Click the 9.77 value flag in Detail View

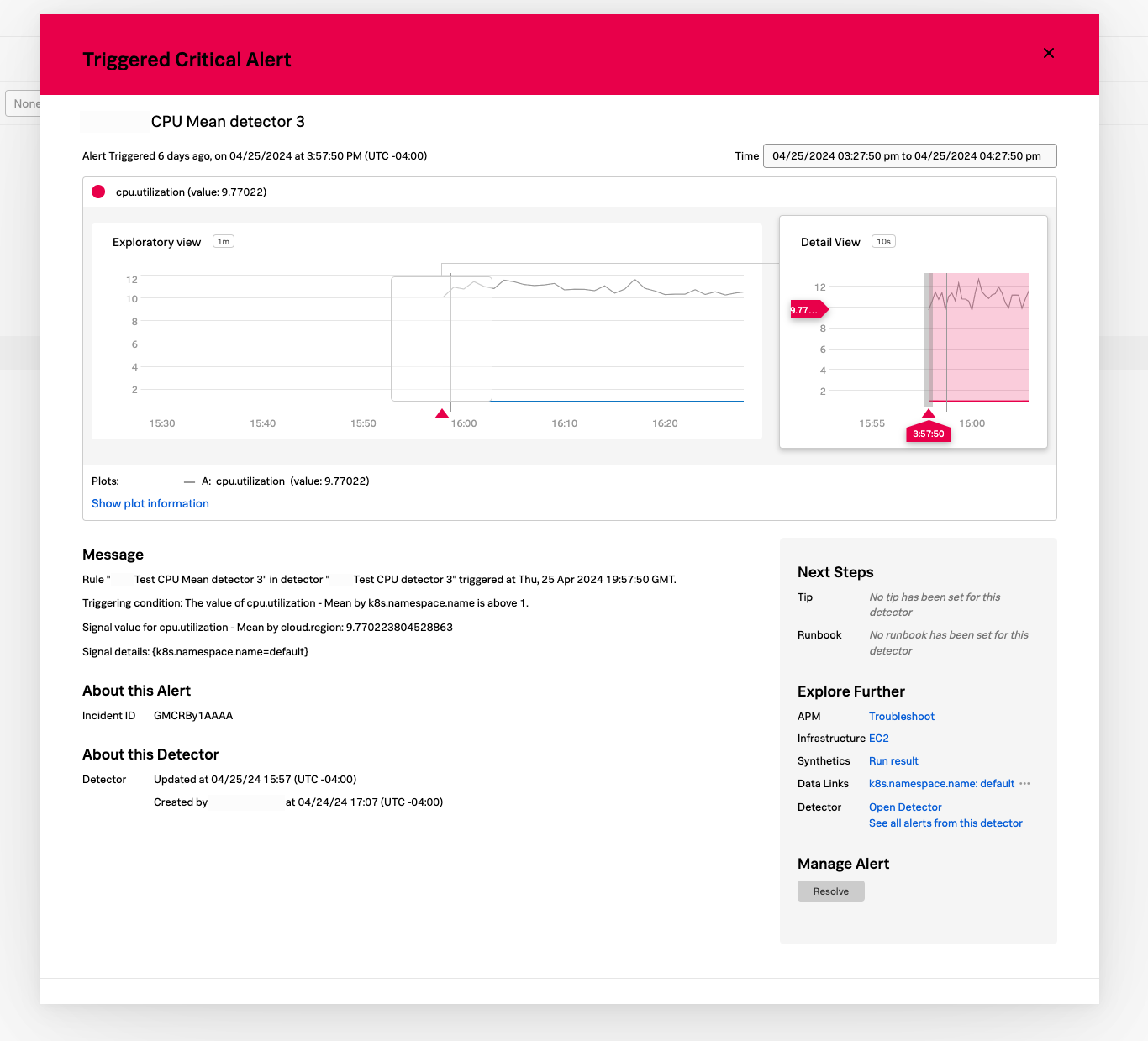[x=808, y=310]
